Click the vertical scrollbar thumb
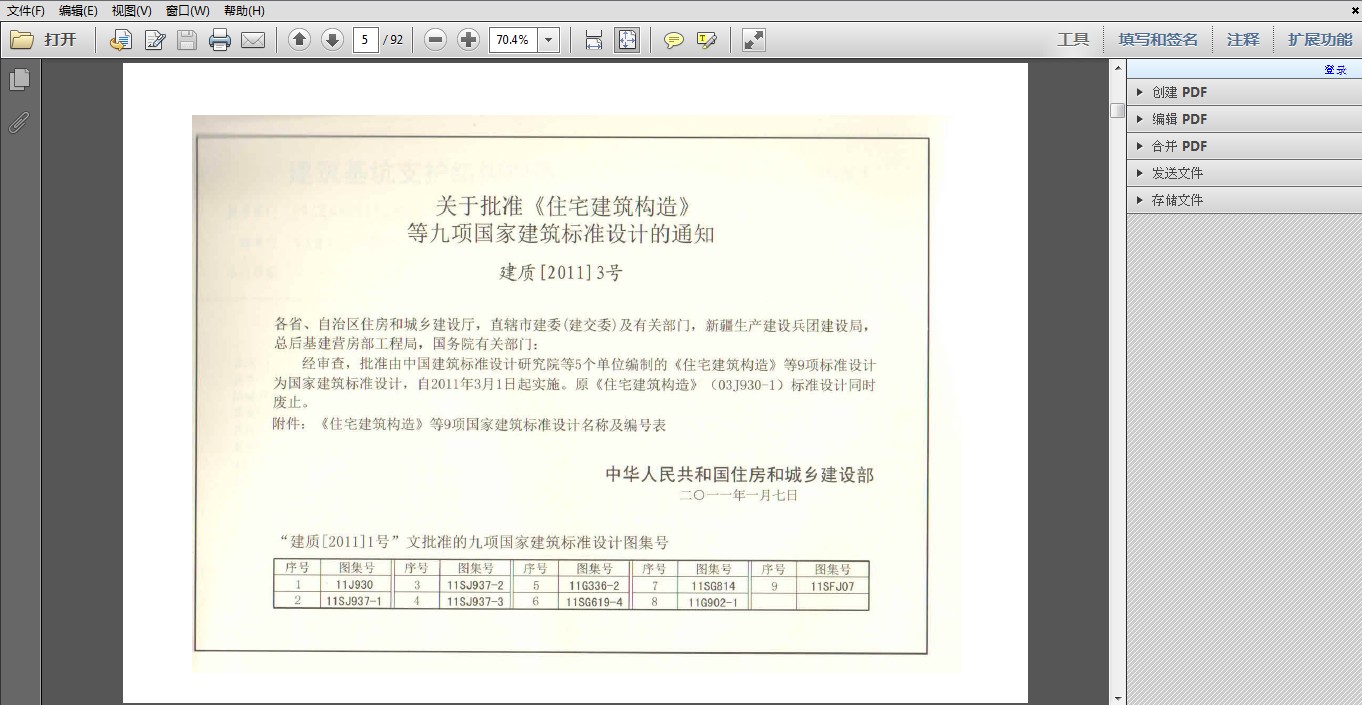The height and width of the screenshot is (705, 1362). (1118, 110)
